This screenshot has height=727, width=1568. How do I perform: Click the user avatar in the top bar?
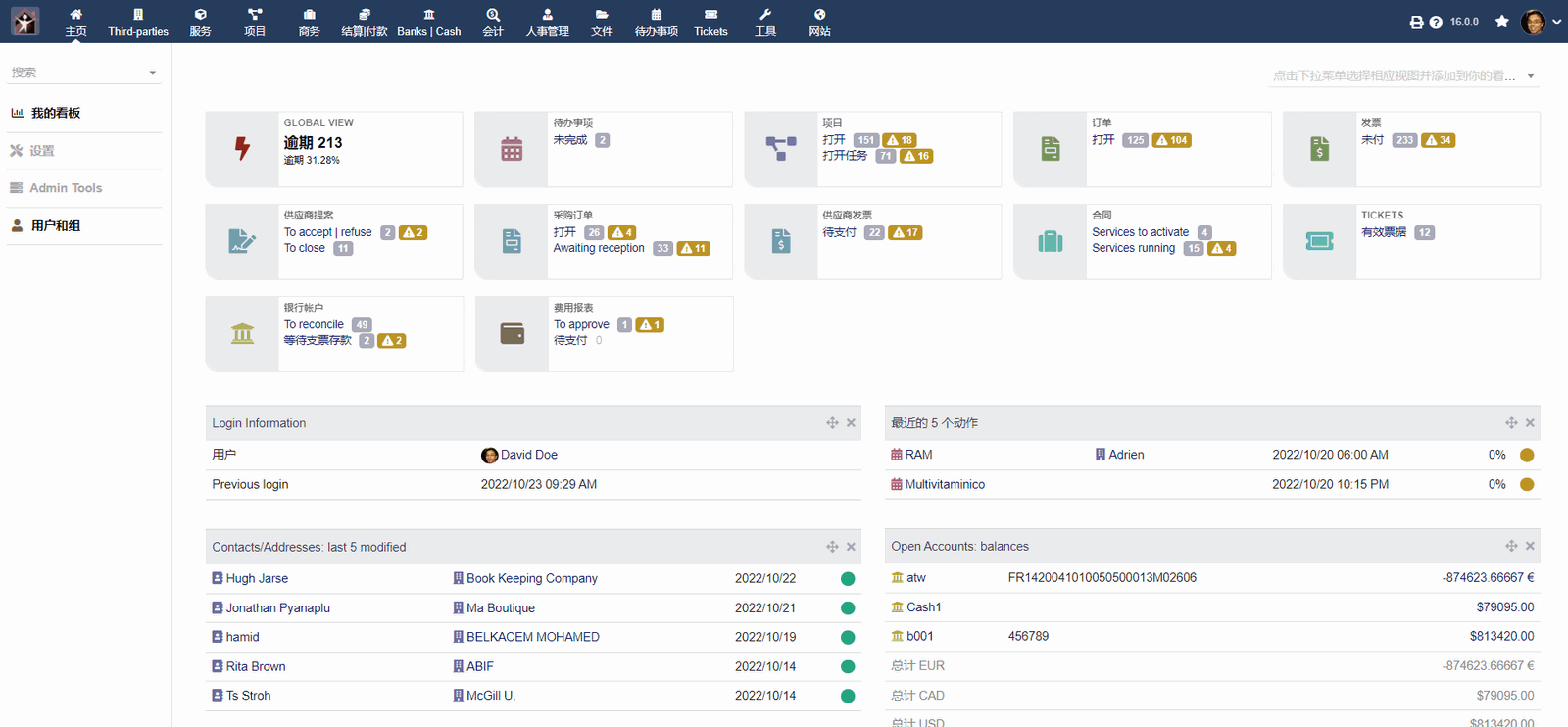click(x=1533, y=22)
